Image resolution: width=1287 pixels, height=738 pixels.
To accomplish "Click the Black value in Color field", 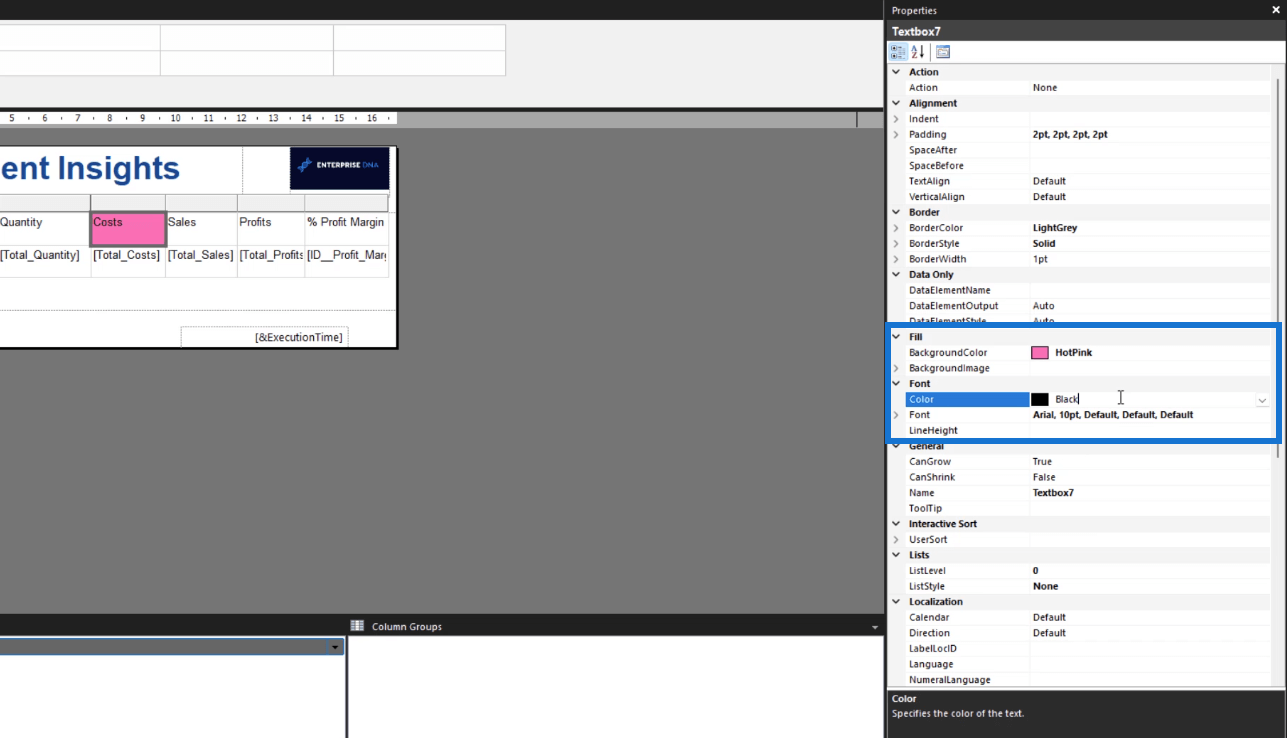I will [1067, 399].
